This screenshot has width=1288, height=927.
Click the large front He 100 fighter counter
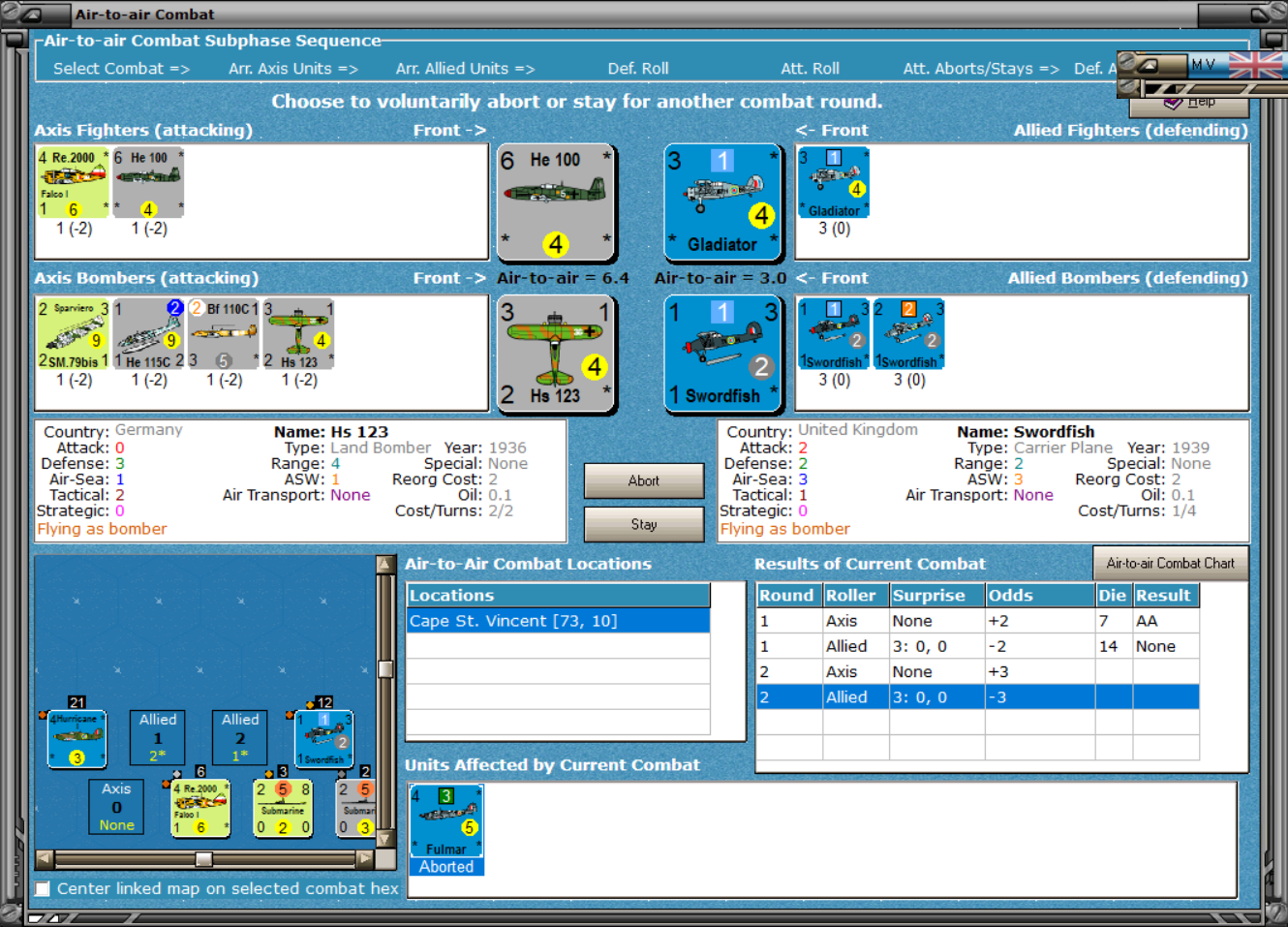pos(557,203)
